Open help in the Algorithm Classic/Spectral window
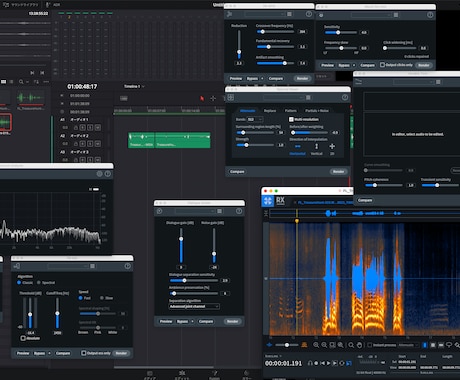 pos(127,266)
